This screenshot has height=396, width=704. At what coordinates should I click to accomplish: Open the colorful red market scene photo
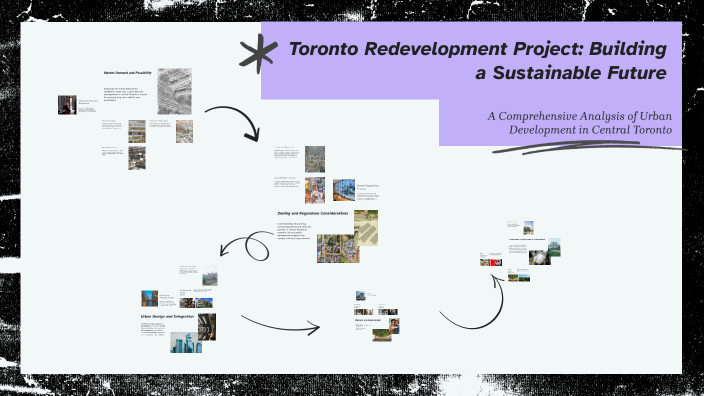click(315, 190)
